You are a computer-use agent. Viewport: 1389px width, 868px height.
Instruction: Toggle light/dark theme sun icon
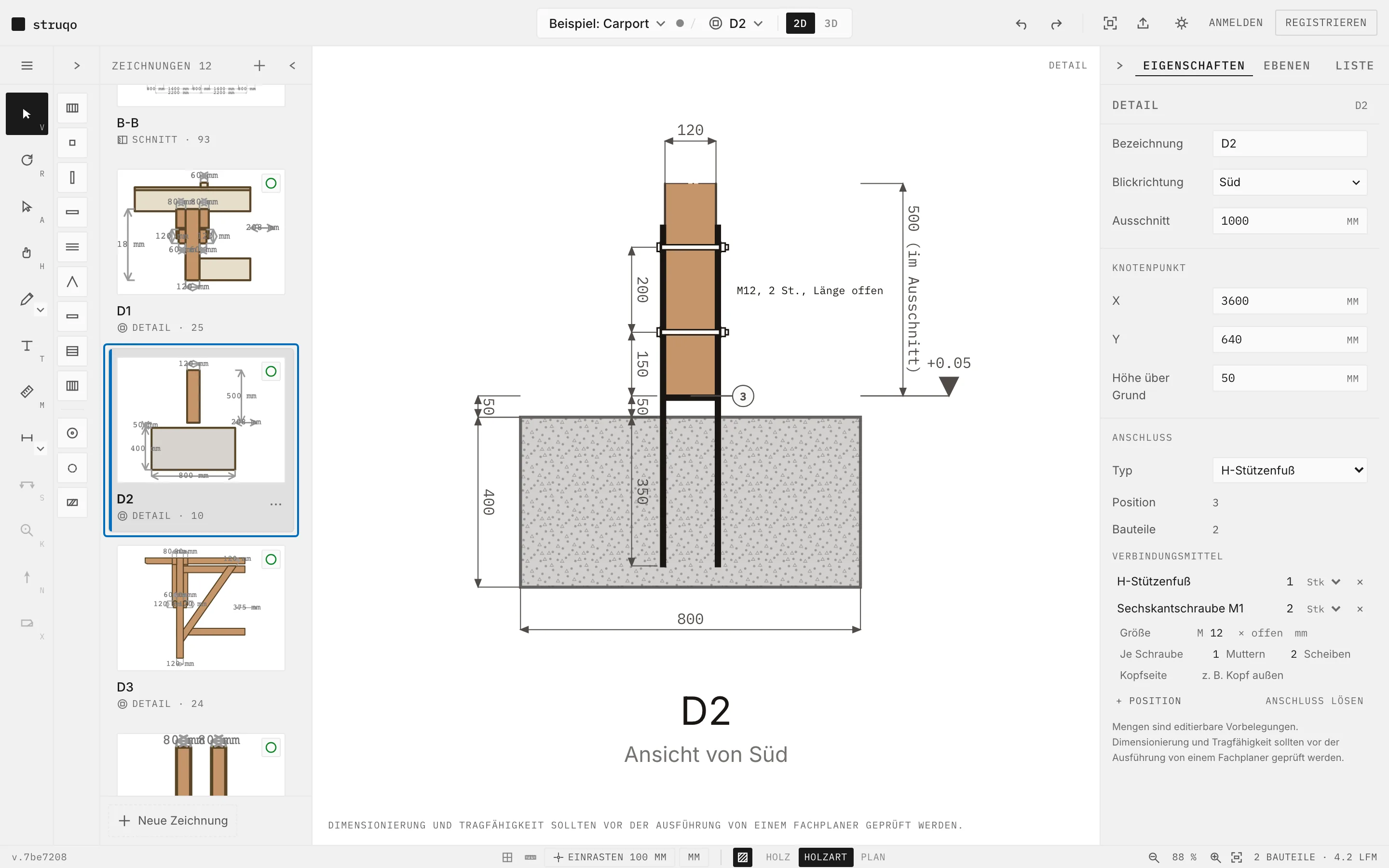click(1181, 23)
